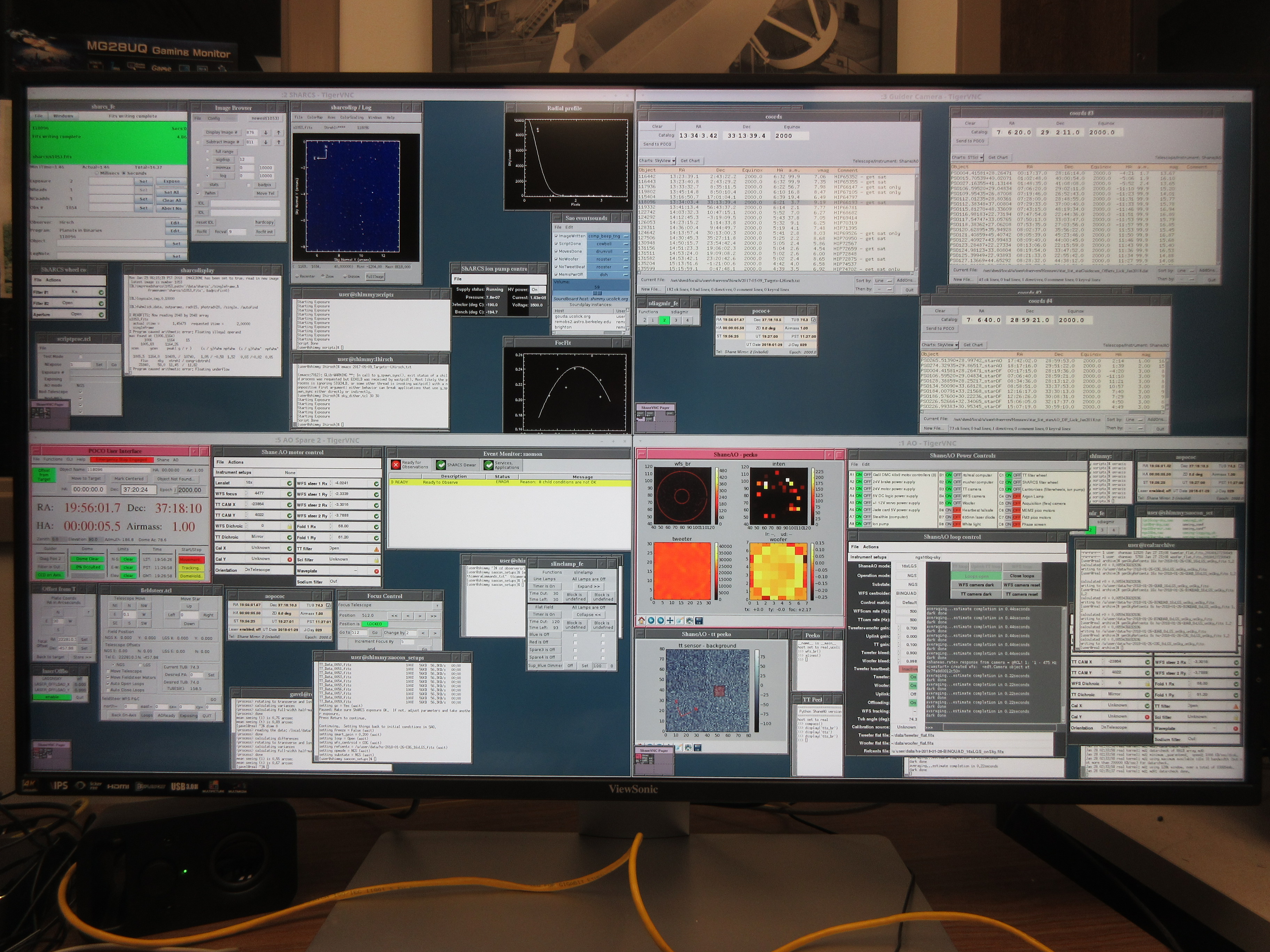Click save floppy icon in ShaneAO peeko toolbar

pyautogui.click(x=699, y=620)
